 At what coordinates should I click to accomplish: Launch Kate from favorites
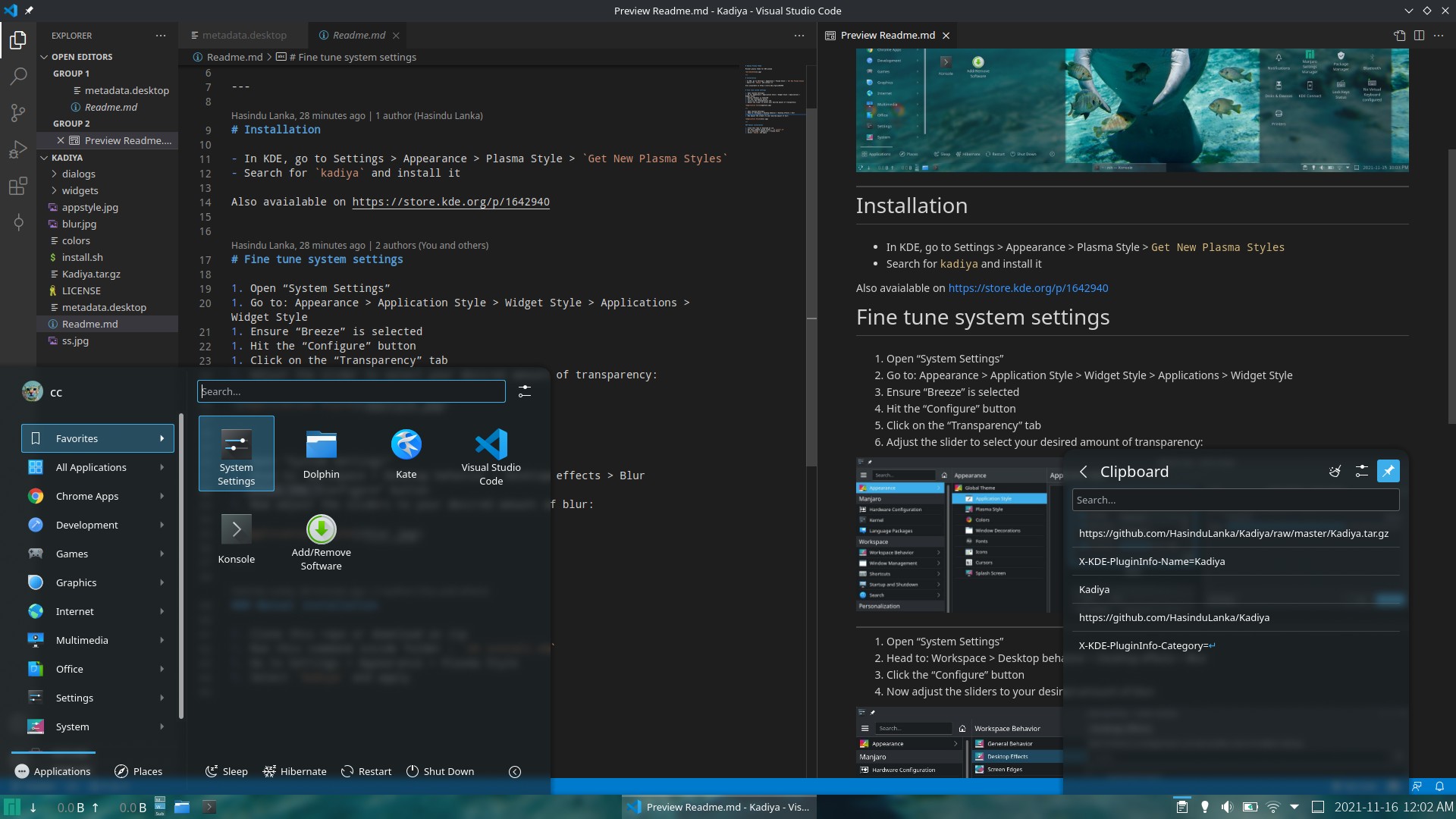[406, 453]
